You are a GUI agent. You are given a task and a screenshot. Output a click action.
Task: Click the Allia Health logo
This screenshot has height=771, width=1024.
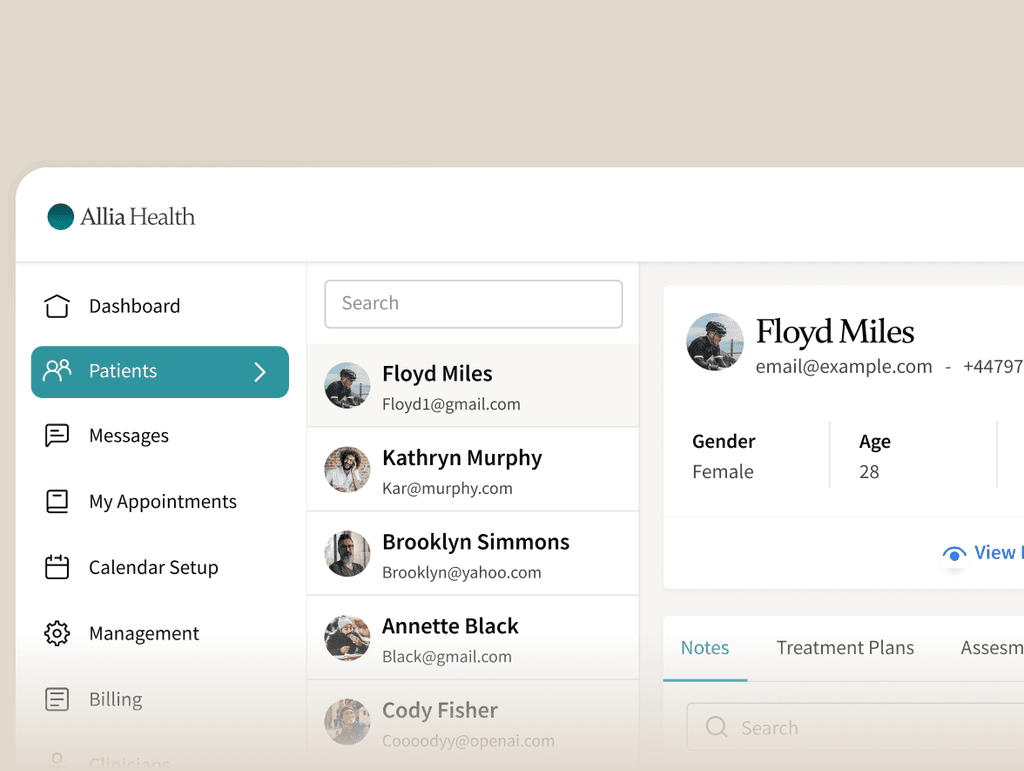click(x=120, y=216)
